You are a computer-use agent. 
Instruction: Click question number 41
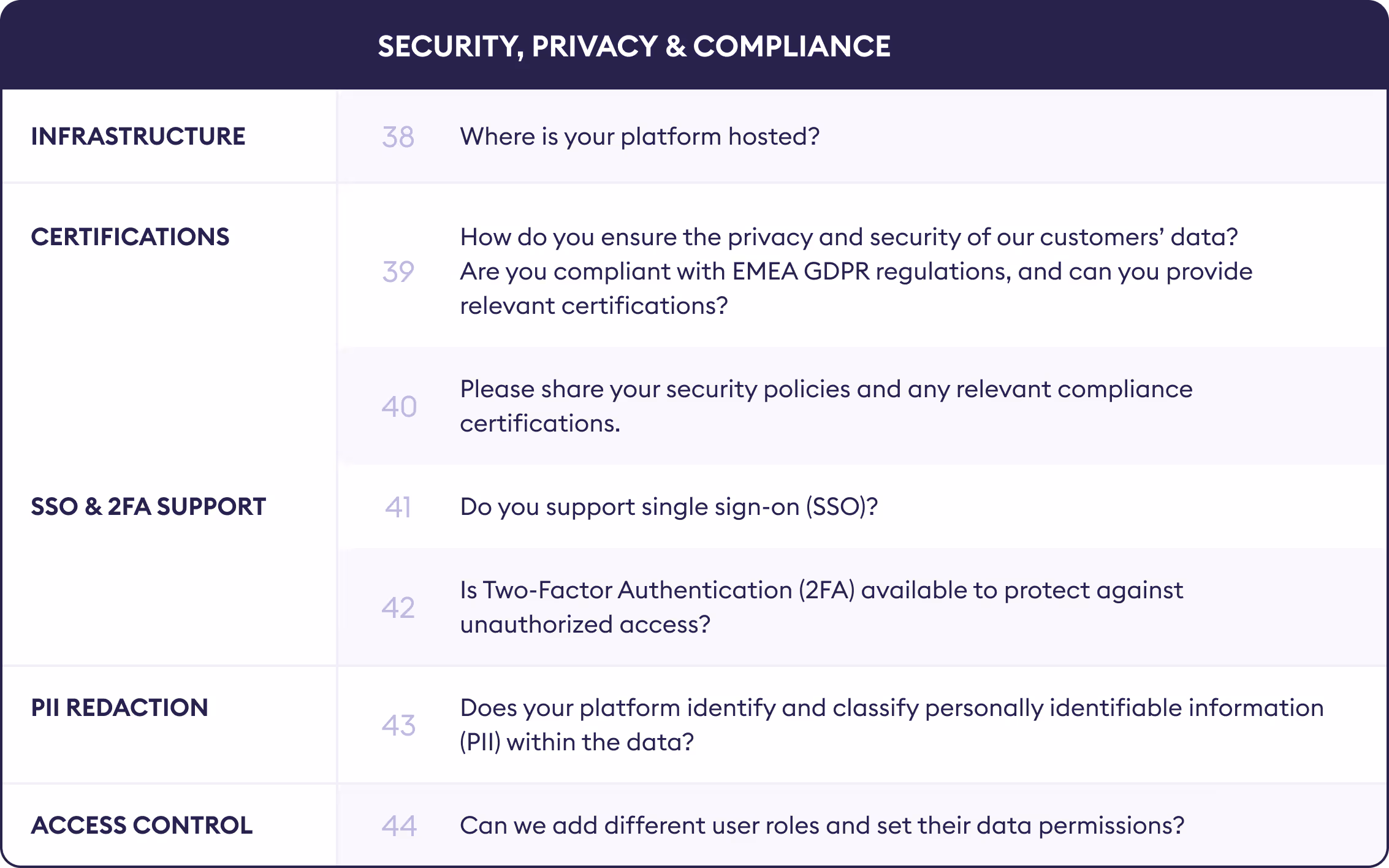click(x=398, y=507)
